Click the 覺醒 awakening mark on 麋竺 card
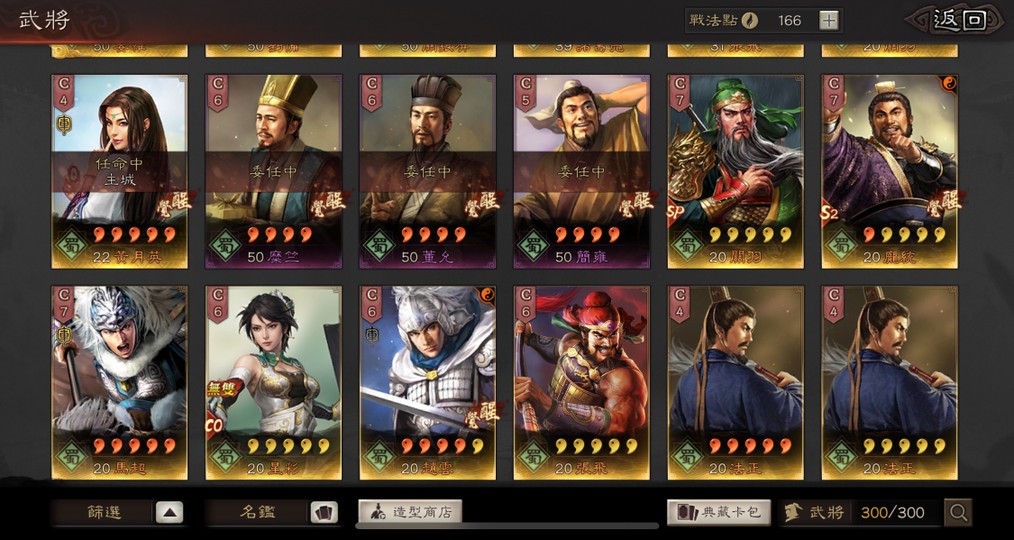The height and width of the screenshot is (540, 1014). tap(327, 203)
